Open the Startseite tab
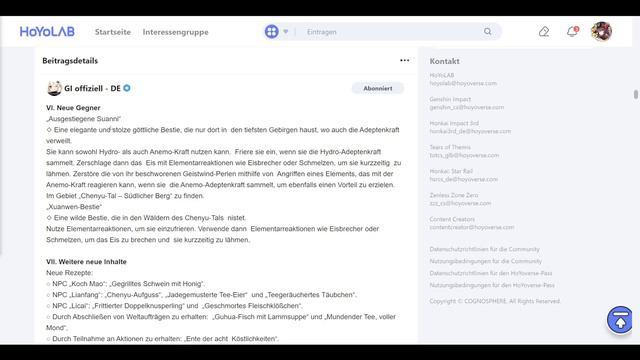This screenshot has width=640, height=360. pos(113,32)
